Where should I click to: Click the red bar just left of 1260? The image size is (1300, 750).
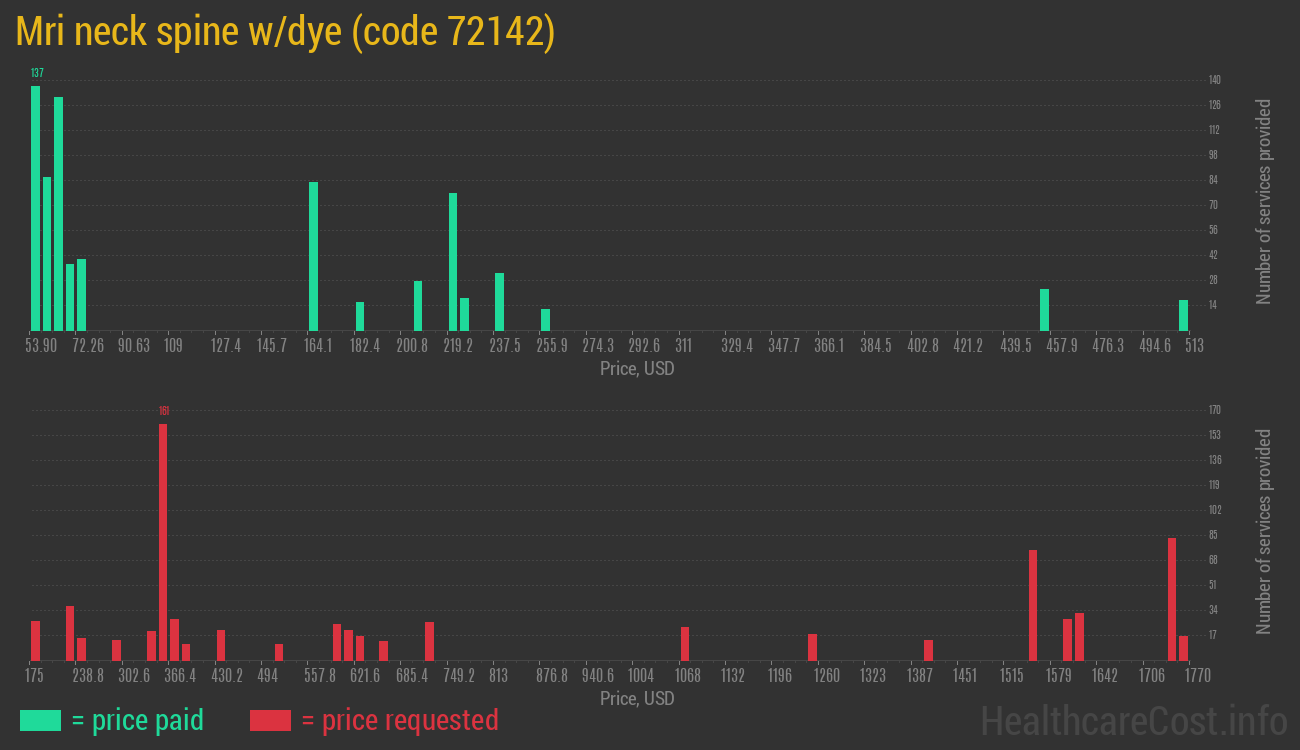point(812,647)
